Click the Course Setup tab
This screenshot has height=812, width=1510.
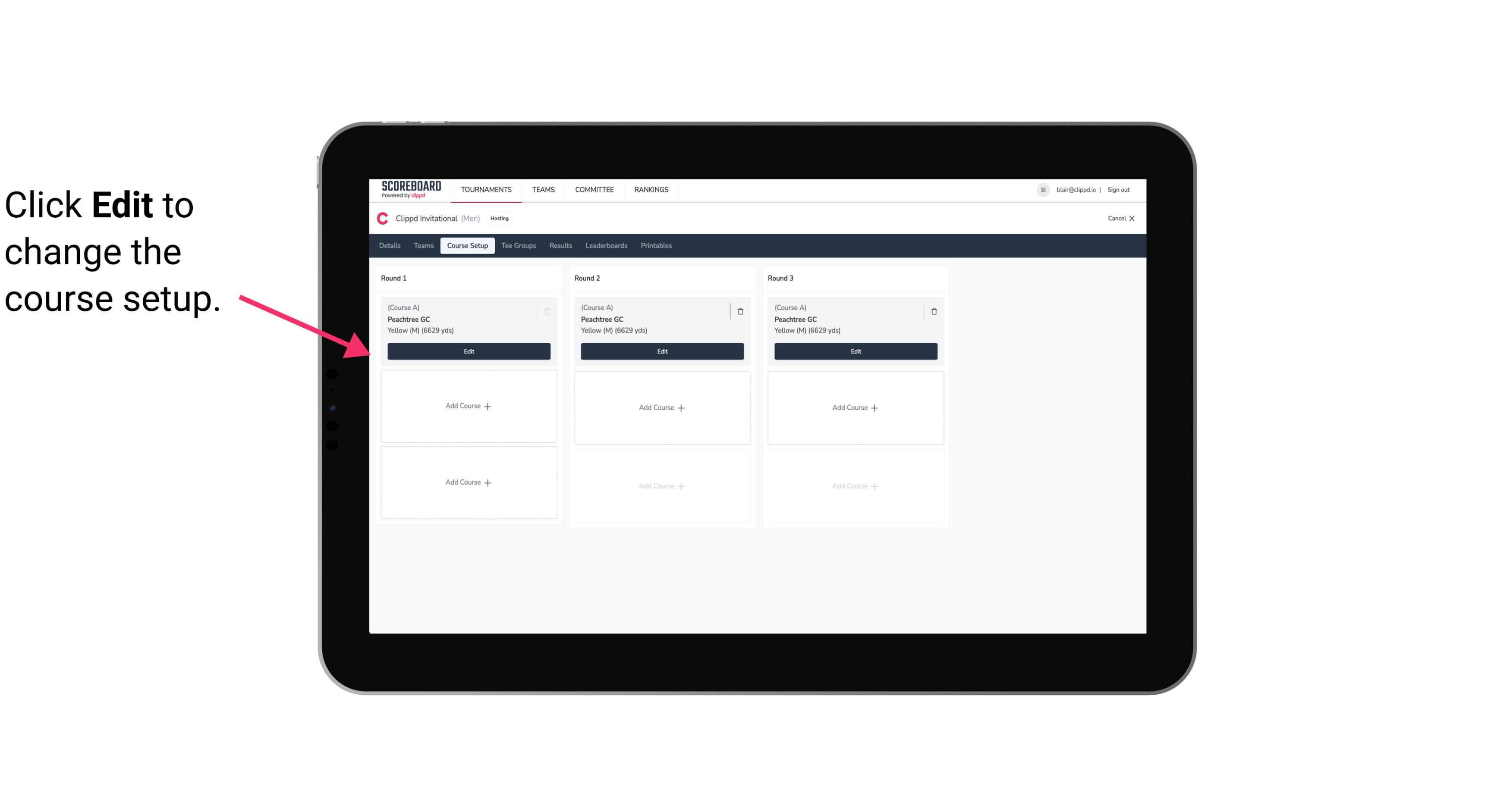pyautogui.click(x=466, y=245)
